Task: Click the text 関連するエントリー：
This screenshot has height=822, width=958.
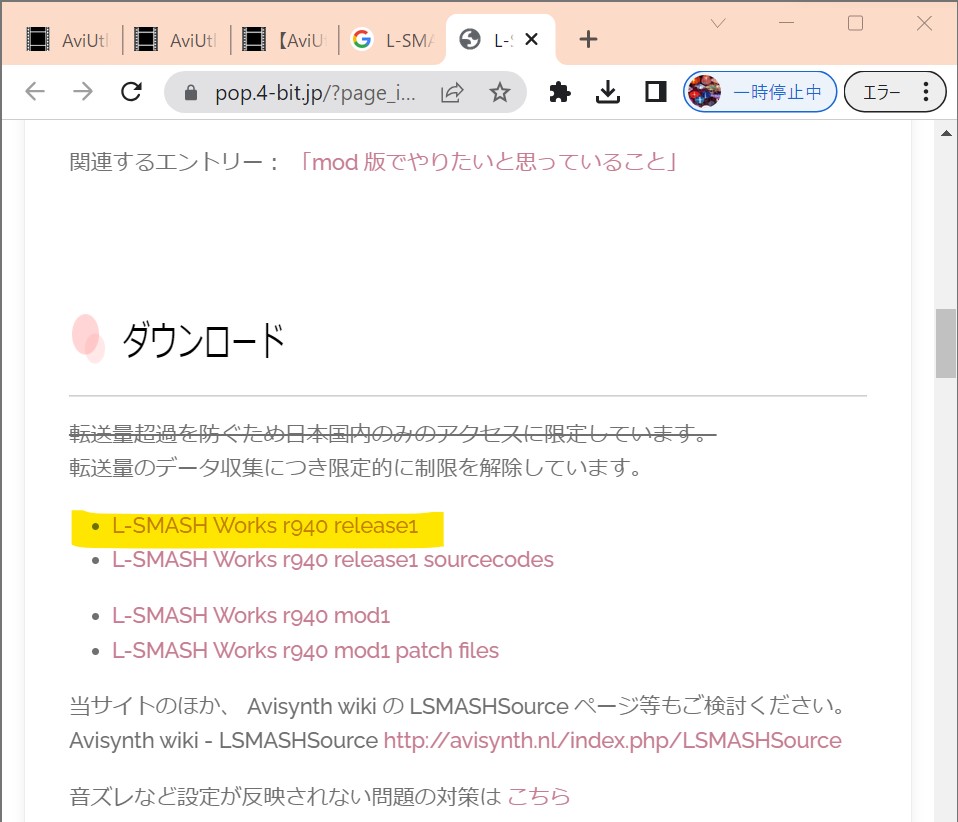Action: click(x=175, y=162)
